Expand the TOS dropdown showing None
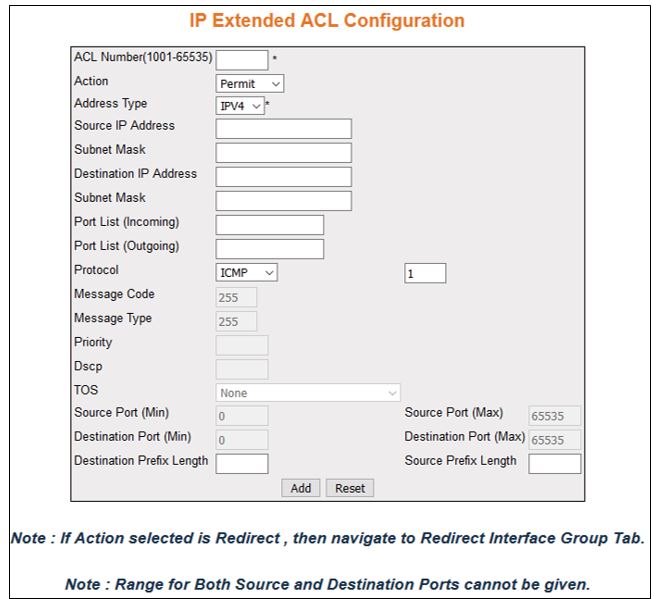The width and height of the screenshot is (652, 599). pos(308,393)
